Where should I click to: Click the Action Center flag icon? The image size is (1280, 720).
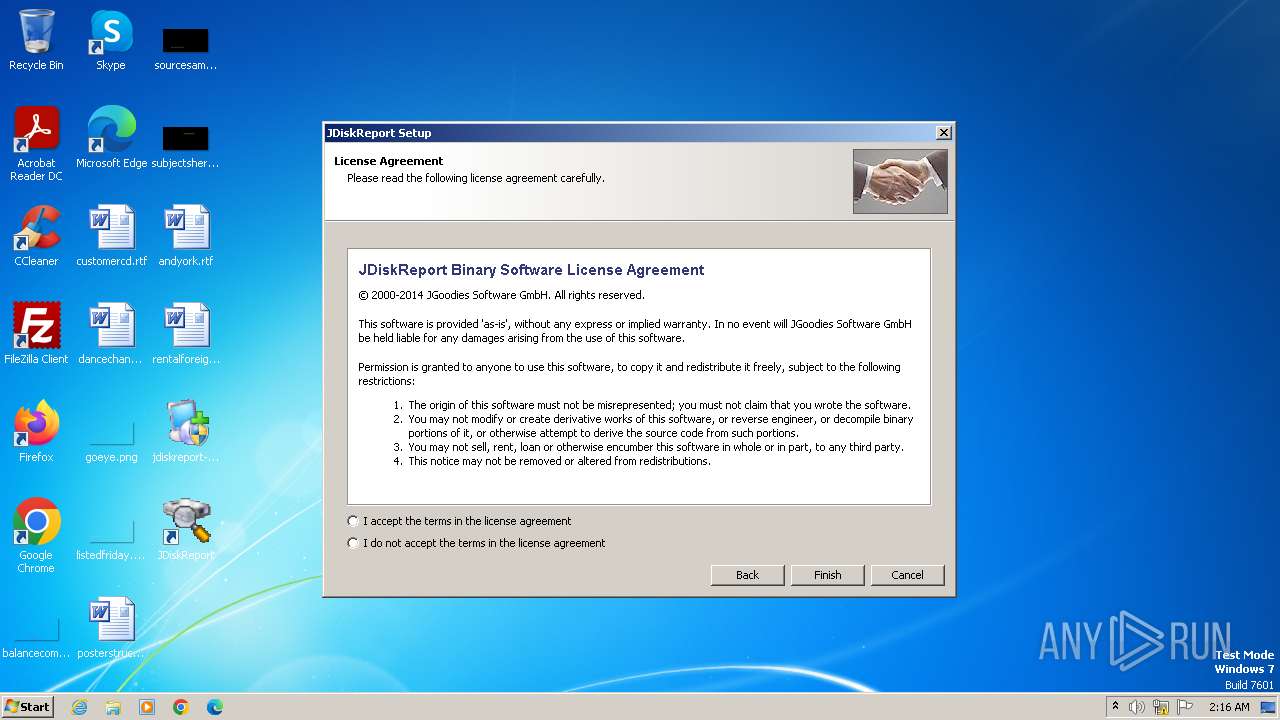[1186, 707]
